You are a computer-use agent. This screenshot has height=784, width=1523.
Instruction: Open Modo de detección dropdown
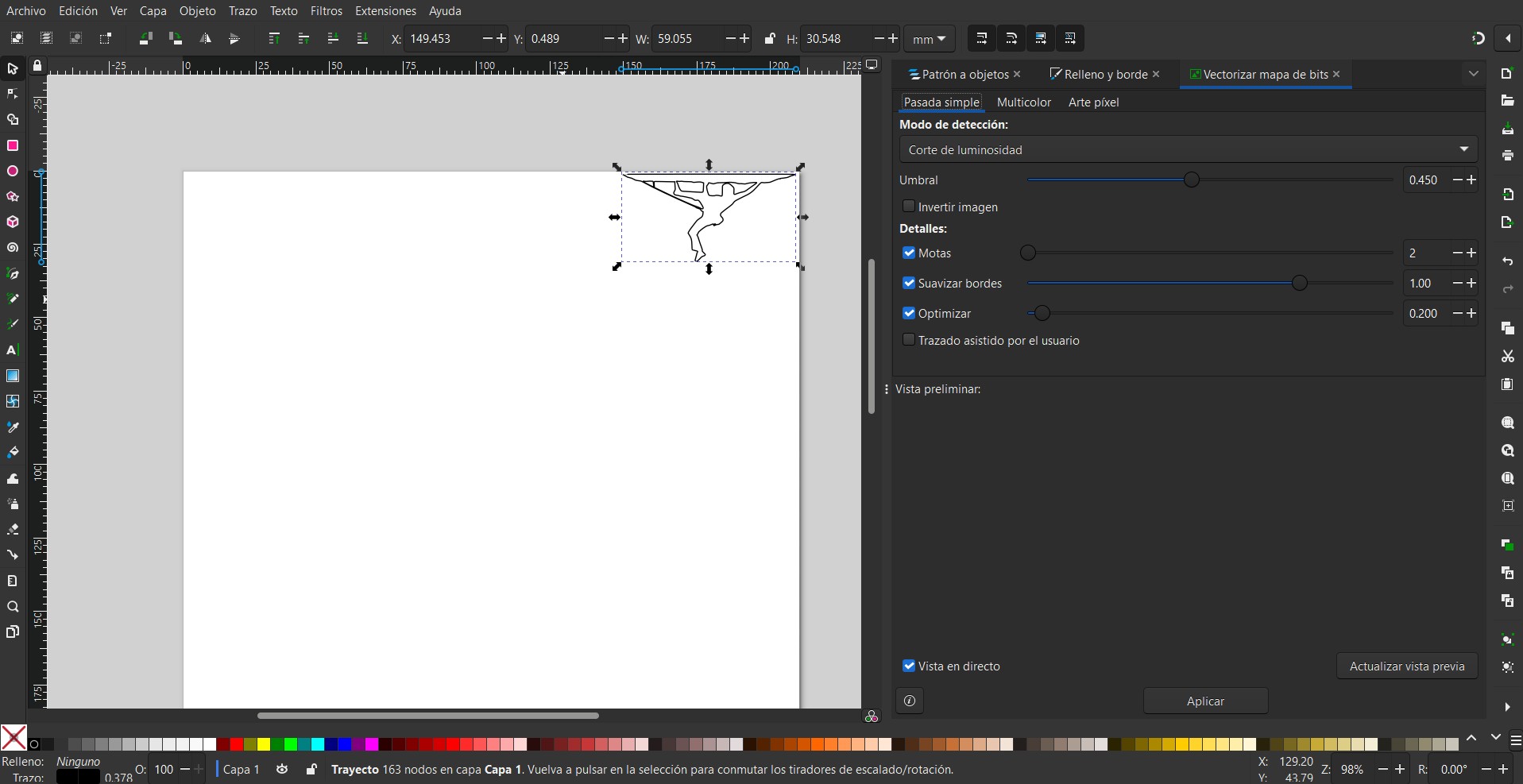[x=1189, y=149]
